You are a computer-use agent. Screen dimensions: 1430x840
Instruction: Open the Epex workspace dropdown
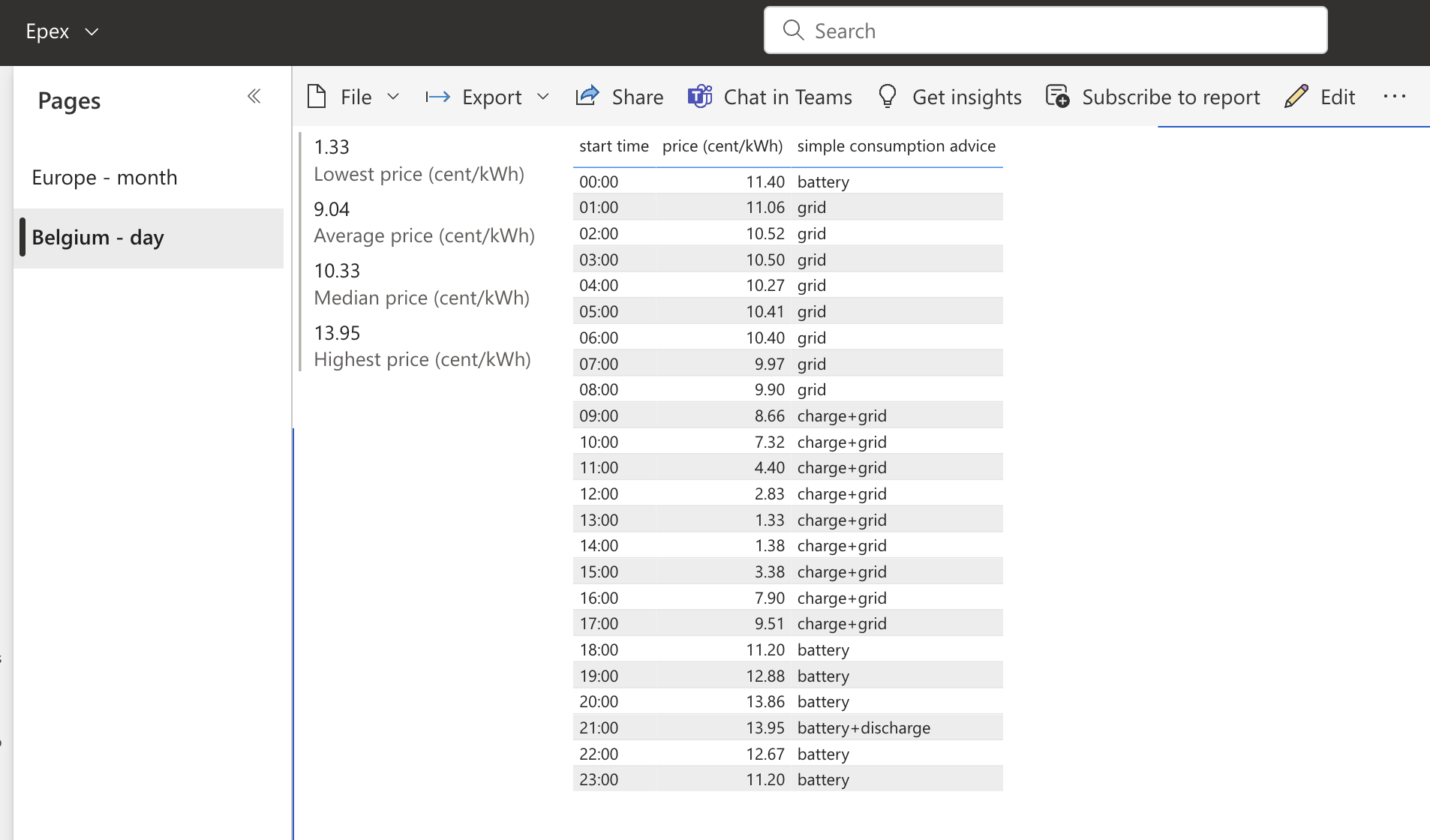(92, 31)
